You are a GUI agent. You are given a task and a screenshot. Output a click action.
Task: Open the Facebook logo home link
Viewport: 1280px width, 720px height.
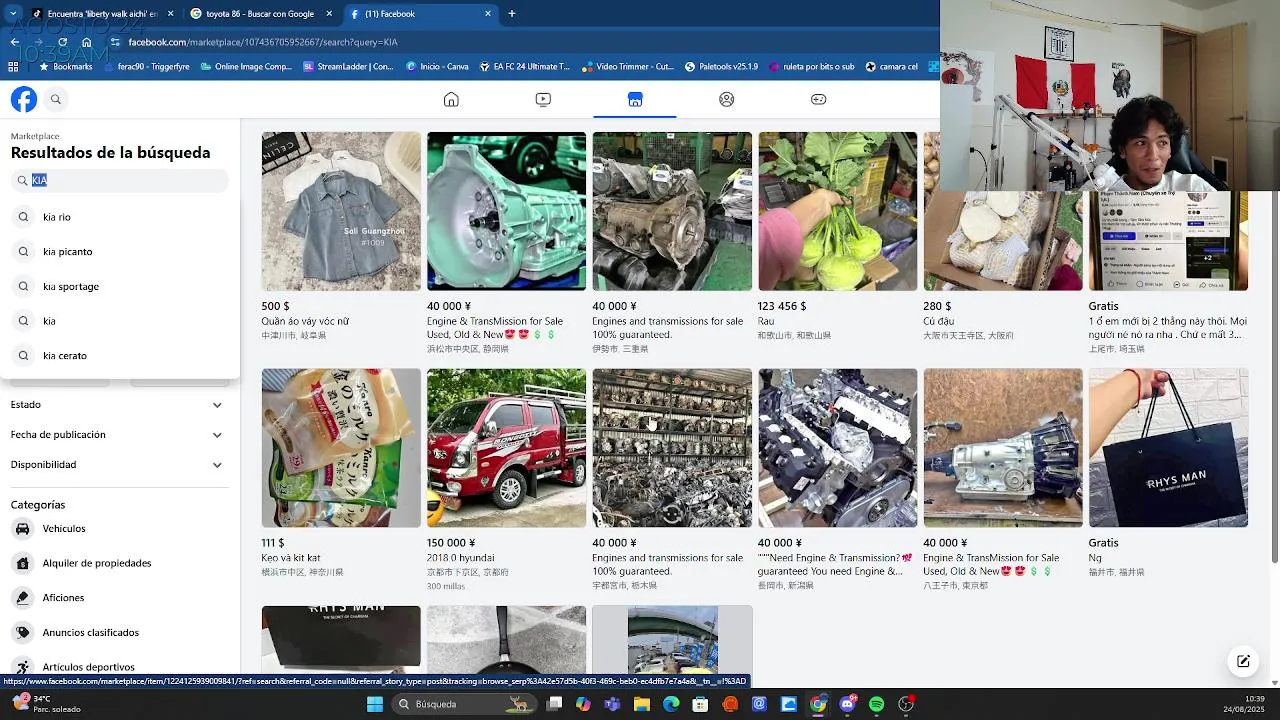coord(24,99)
